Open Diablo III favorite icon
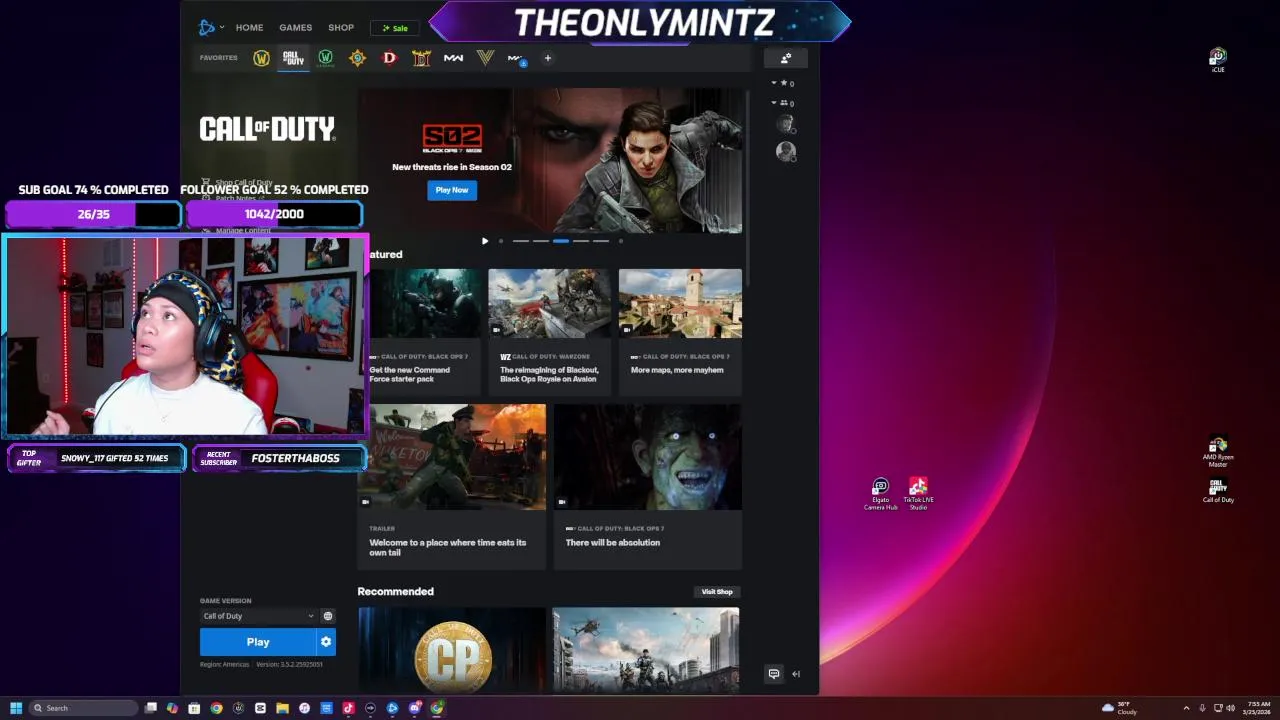Image resolution: width=1280 pixels, height=720 pixels. [x=421, y=58]
